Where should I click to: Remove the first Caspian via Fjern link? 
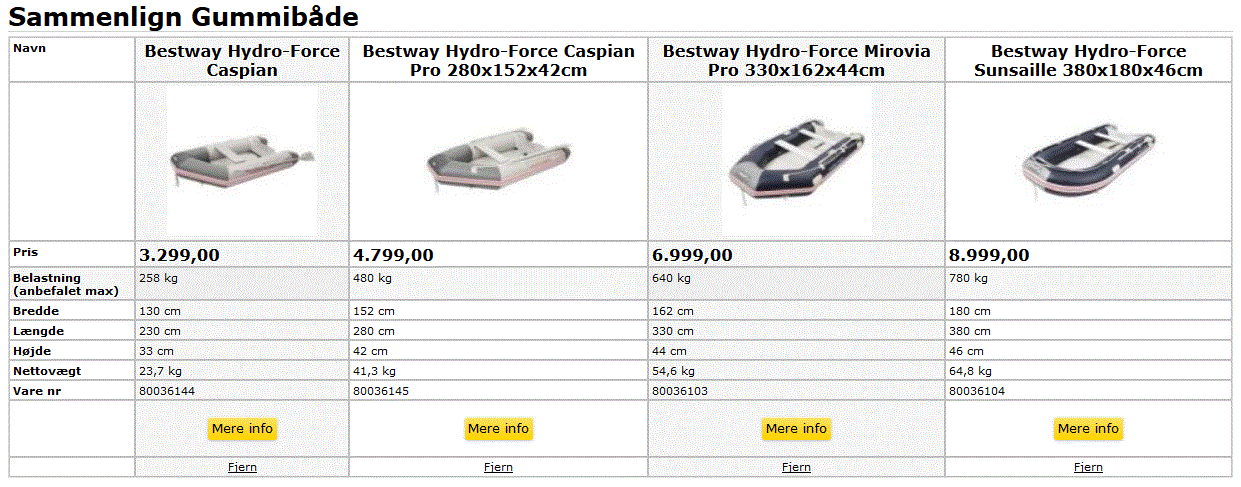coord(242,467)
